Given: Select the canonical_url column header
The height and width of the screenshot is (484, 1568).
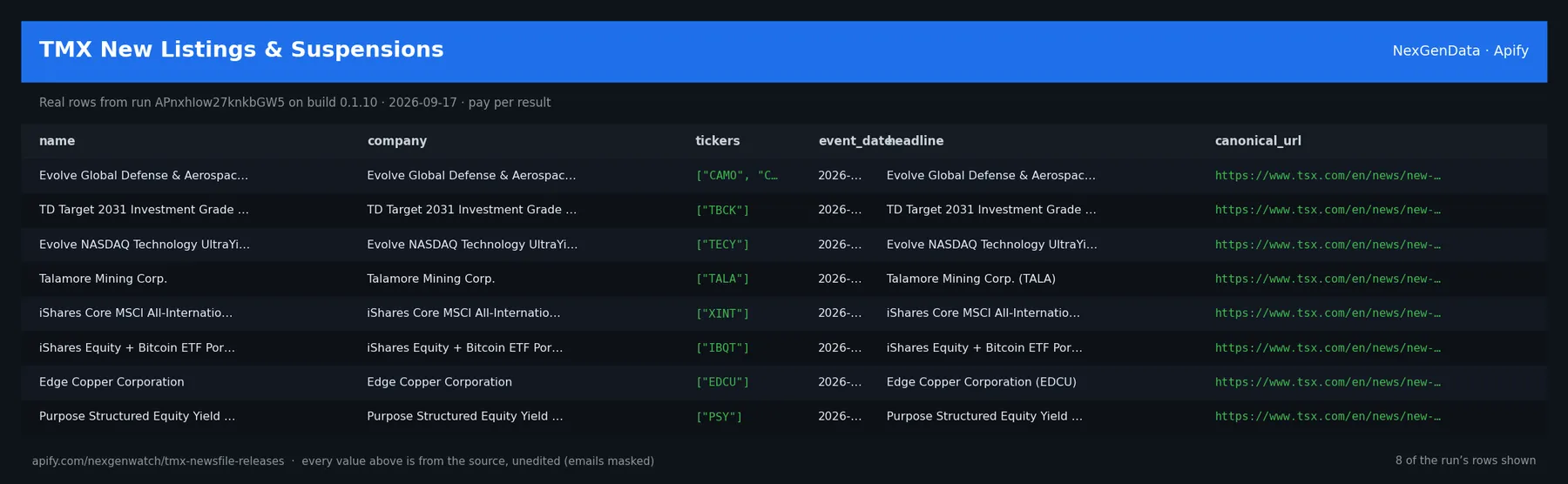Looking at the screenshot, I should pos(1258,141).
